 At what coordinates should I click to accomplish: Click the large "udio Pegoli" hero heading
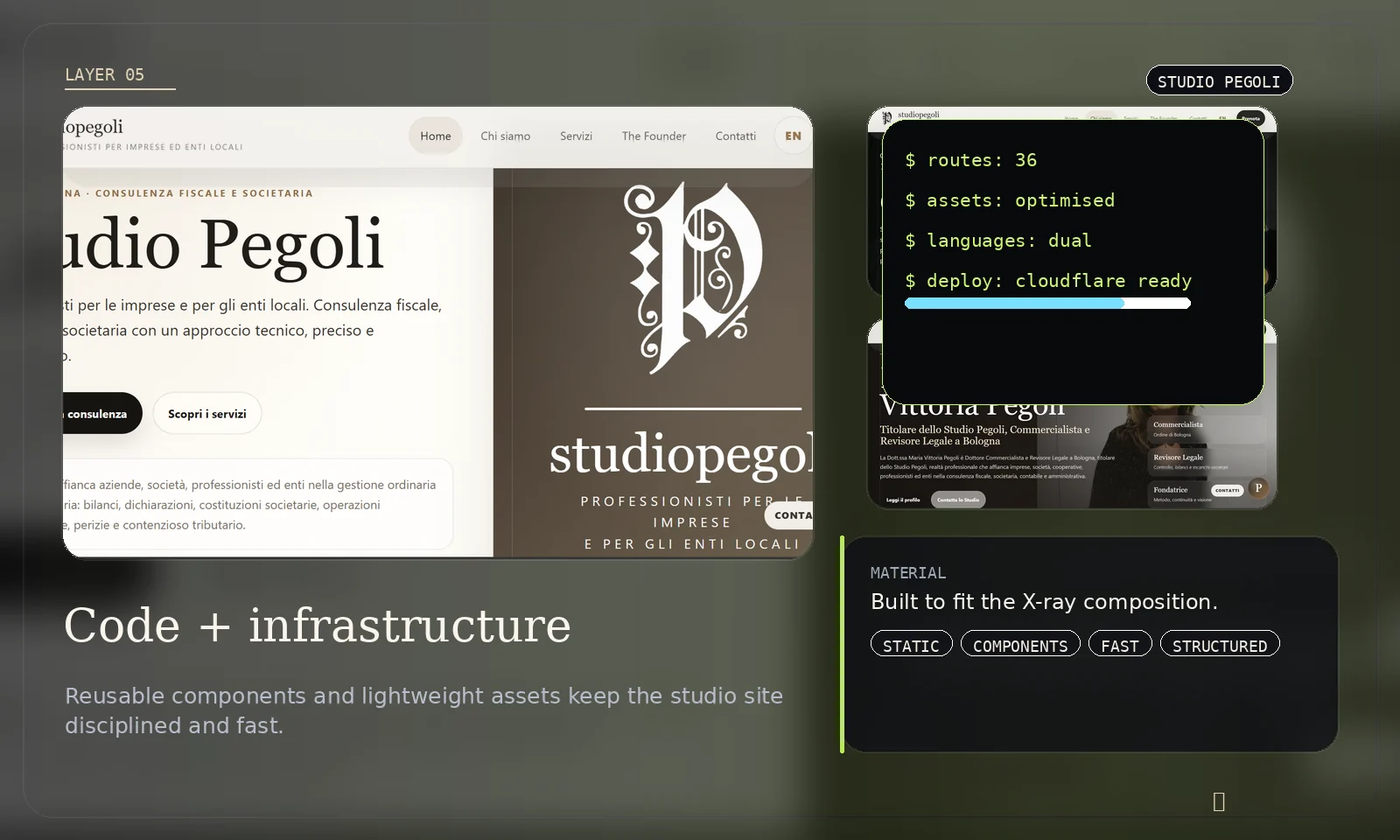[224, 244]
